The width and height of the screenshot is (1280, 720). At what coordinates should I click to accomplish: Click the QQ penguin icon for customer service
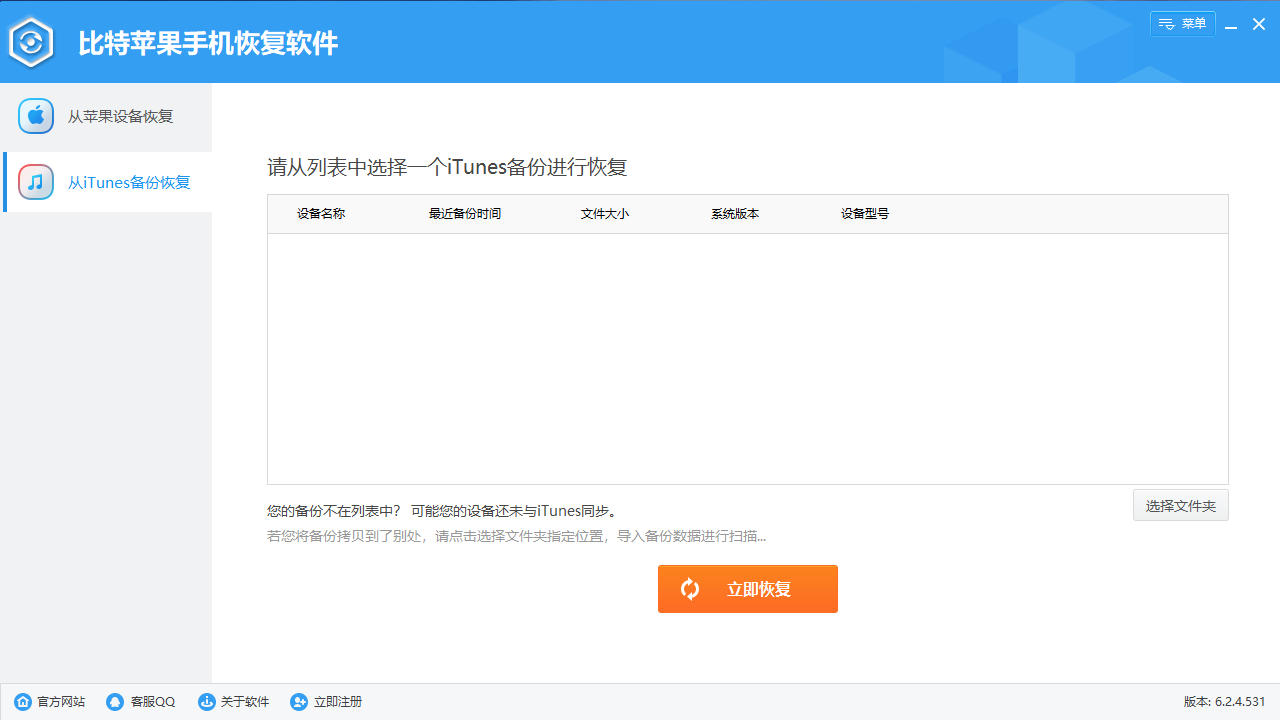[x=113, y=701]
